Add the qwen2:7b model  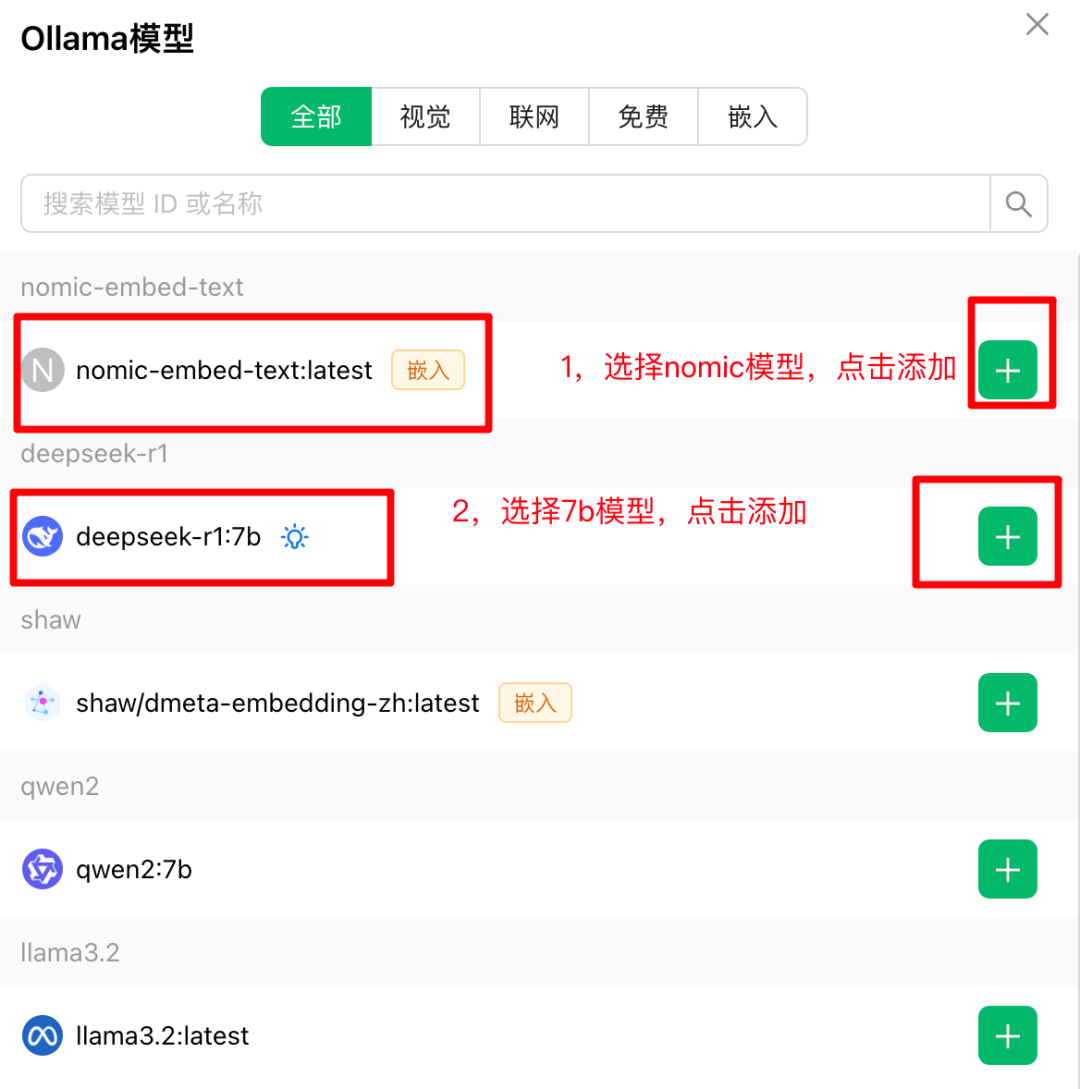[x=1007, y=869]
